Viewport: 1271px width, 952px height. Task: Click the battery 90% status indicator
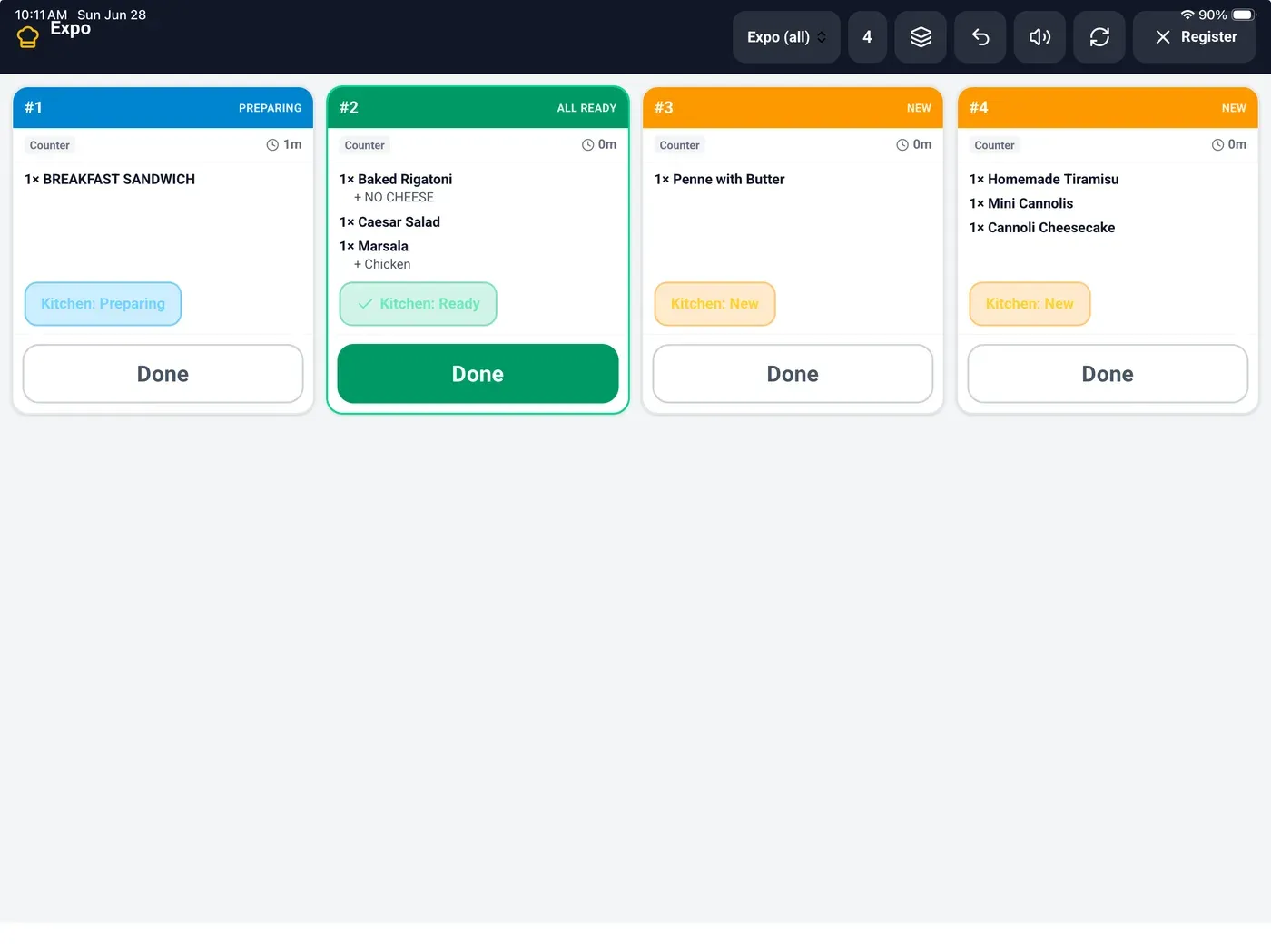click(x=1227, y=15)
